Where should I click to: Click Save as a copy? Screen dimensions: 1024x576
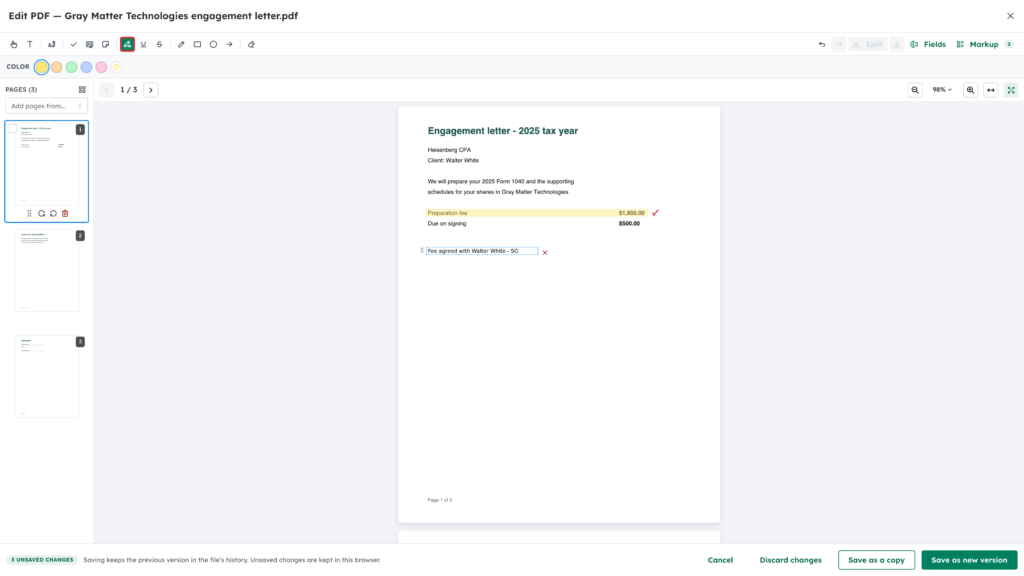(x=876, y=560)
